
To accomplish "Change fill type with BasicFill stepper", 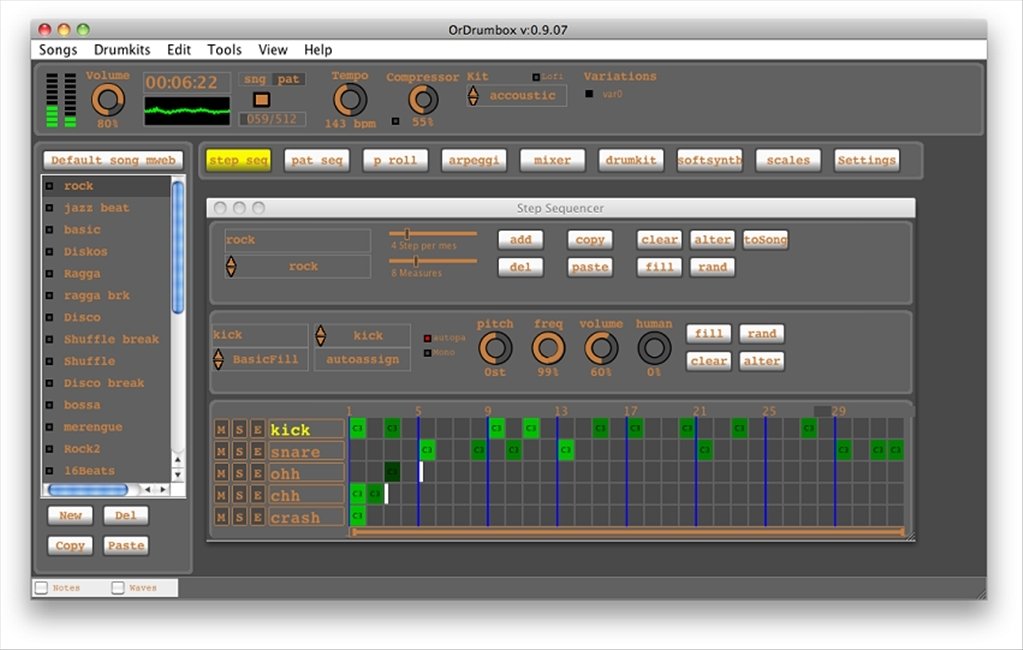I will click(219, 359).
